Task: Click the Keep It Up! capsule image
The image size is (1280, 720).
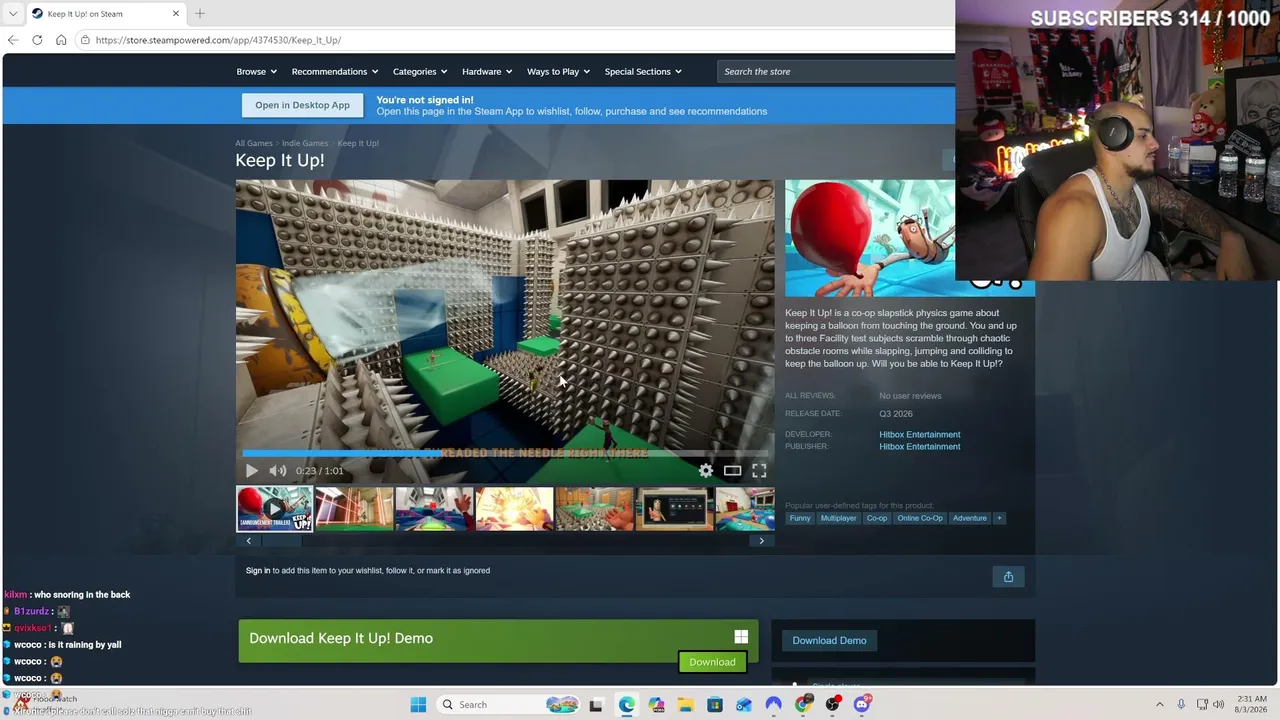Action: (x=870, y=238)
